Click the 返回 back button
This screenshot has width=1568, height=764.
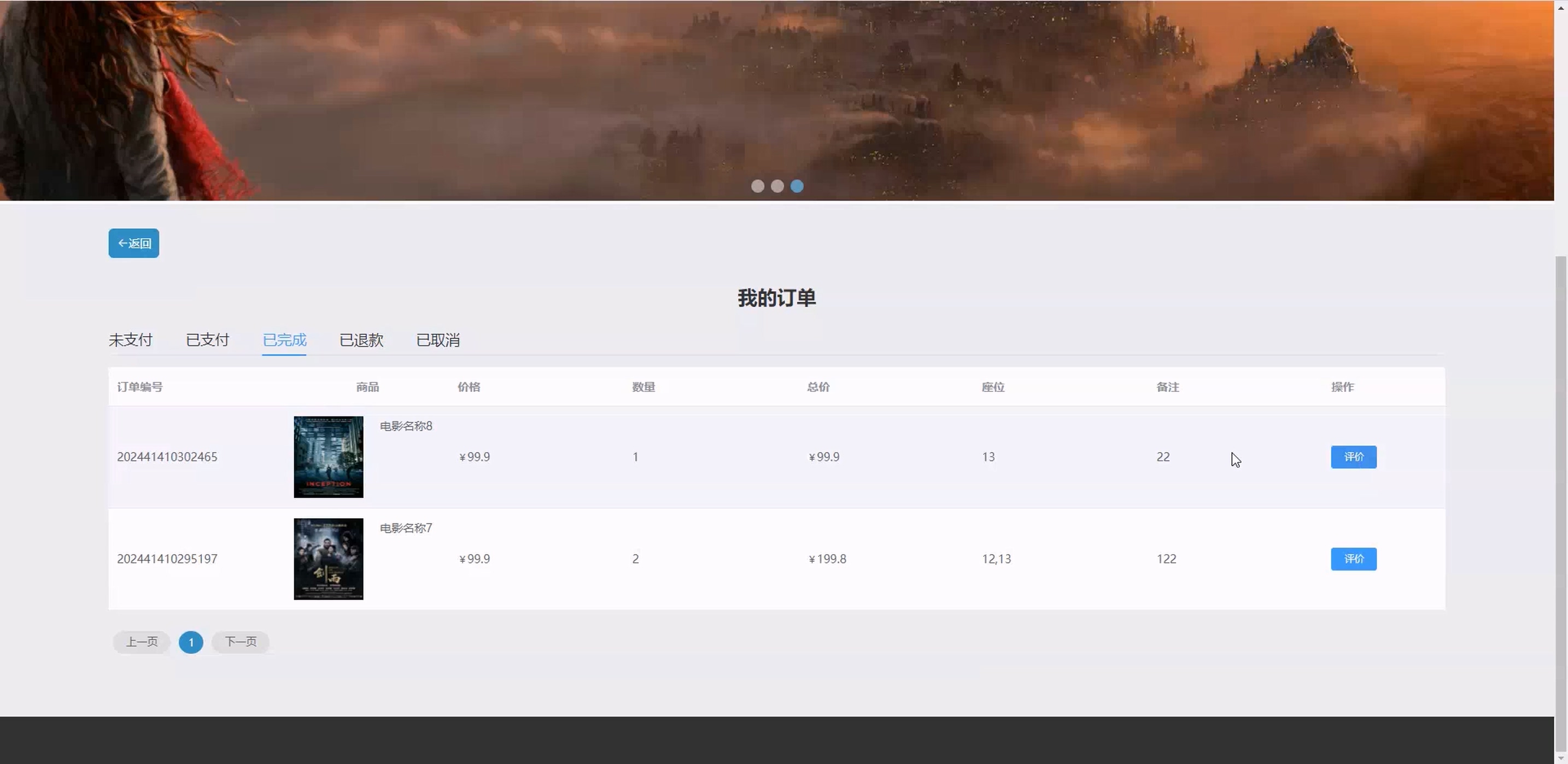click(x=133, y=243)
